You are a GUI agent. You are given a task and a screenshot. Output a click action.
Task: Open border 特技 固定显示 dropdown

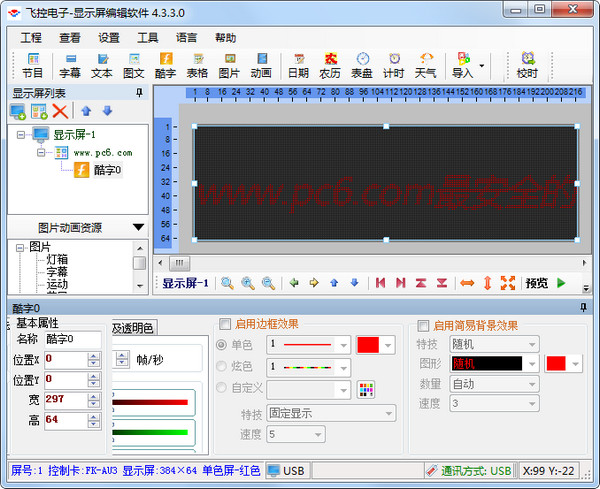coord(389,413)
